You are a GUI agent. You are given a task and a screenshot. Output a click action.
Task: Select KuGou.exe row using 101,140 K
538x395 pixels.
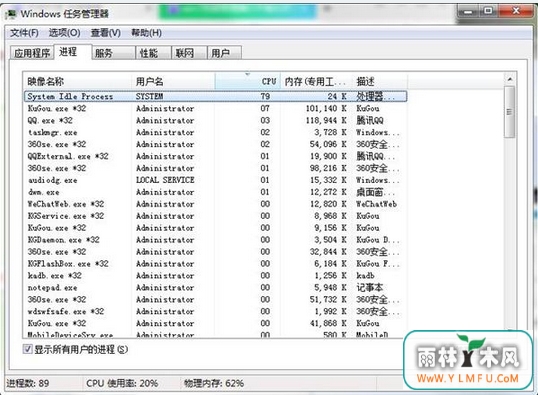pos(215,108)
